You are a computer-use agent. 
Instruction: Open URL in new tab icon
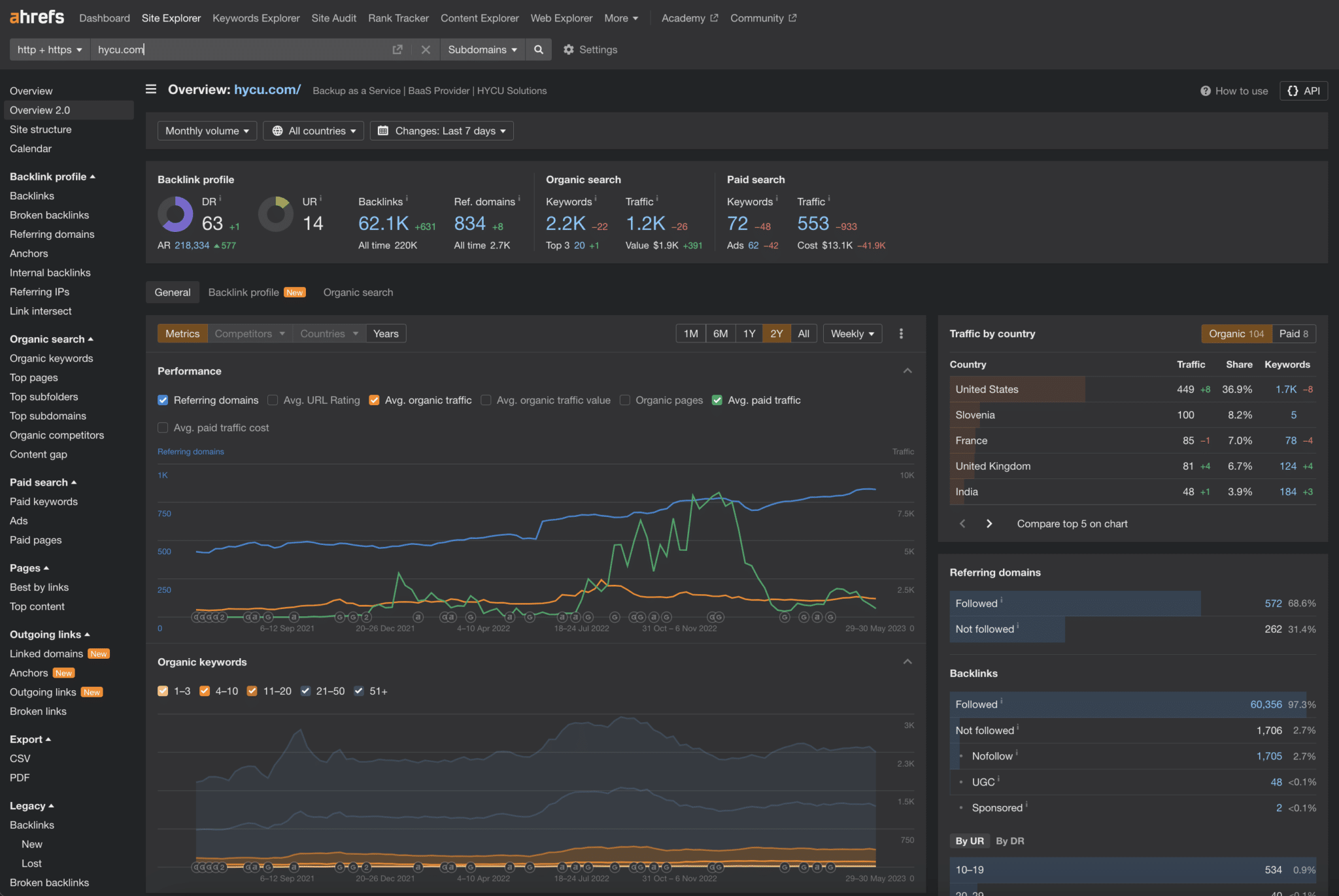(397, 50)
